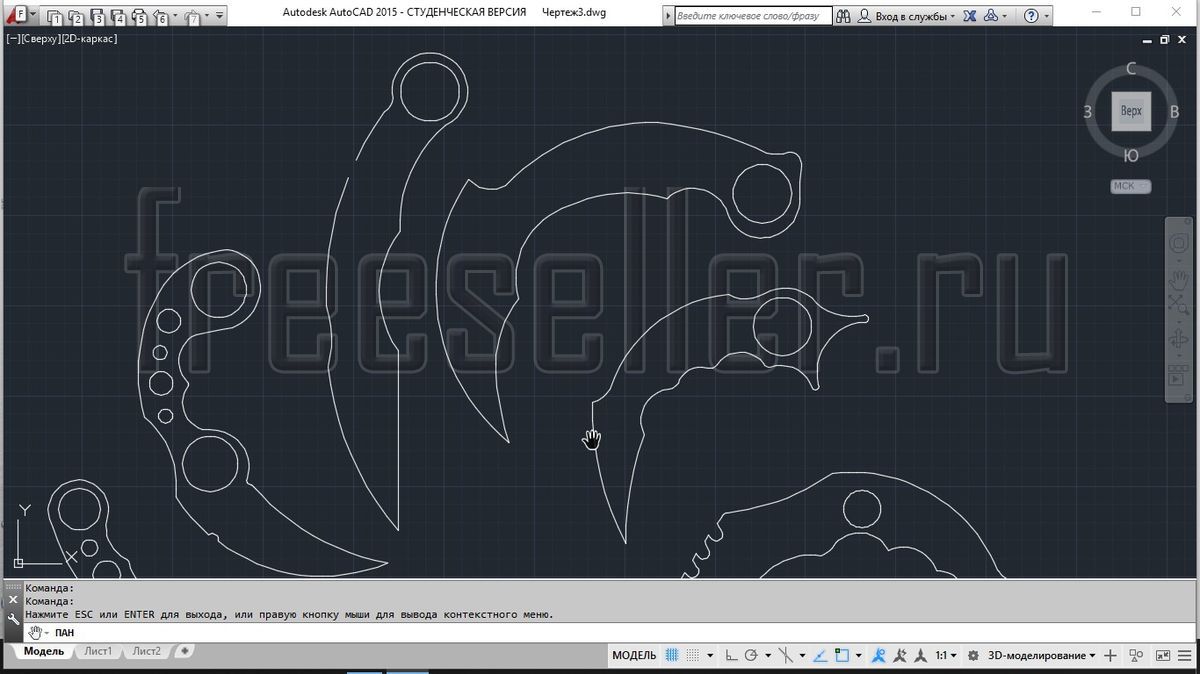The image size is (1200, 674).
Task: Toggle ortho mode in status bar
Action: coord(732,656)
